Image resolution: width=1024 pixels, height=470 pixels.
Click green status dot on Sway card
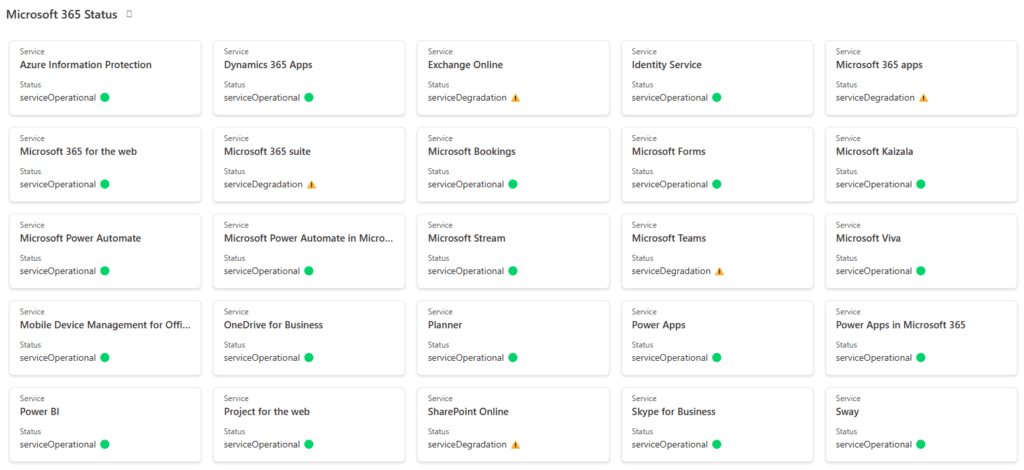pos(921,445)
